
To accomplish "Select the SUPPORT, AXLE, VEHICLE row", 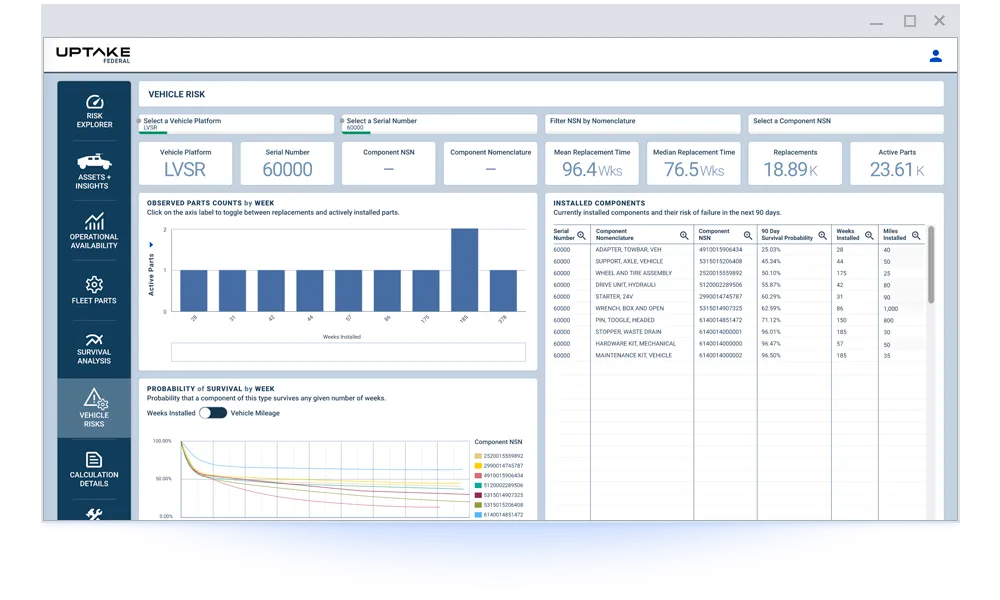I will click(x=738, y=261).
